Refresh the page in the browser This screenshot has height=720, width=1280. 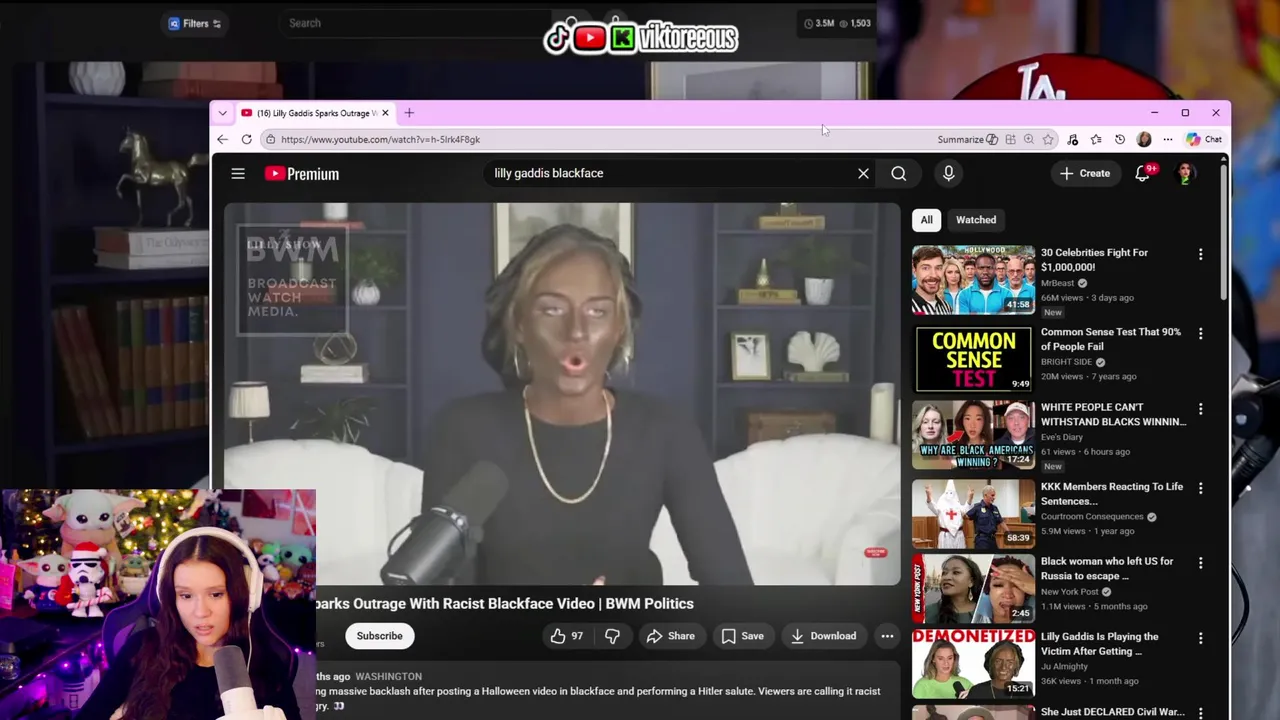246,140
